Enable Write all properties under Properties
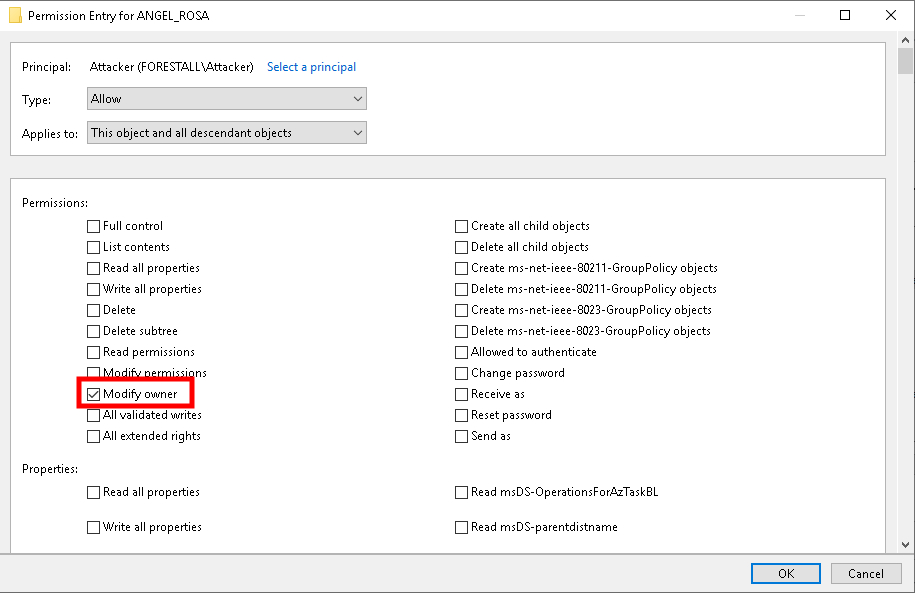Screen dimensions: 915x593 (x=94, y=527)
